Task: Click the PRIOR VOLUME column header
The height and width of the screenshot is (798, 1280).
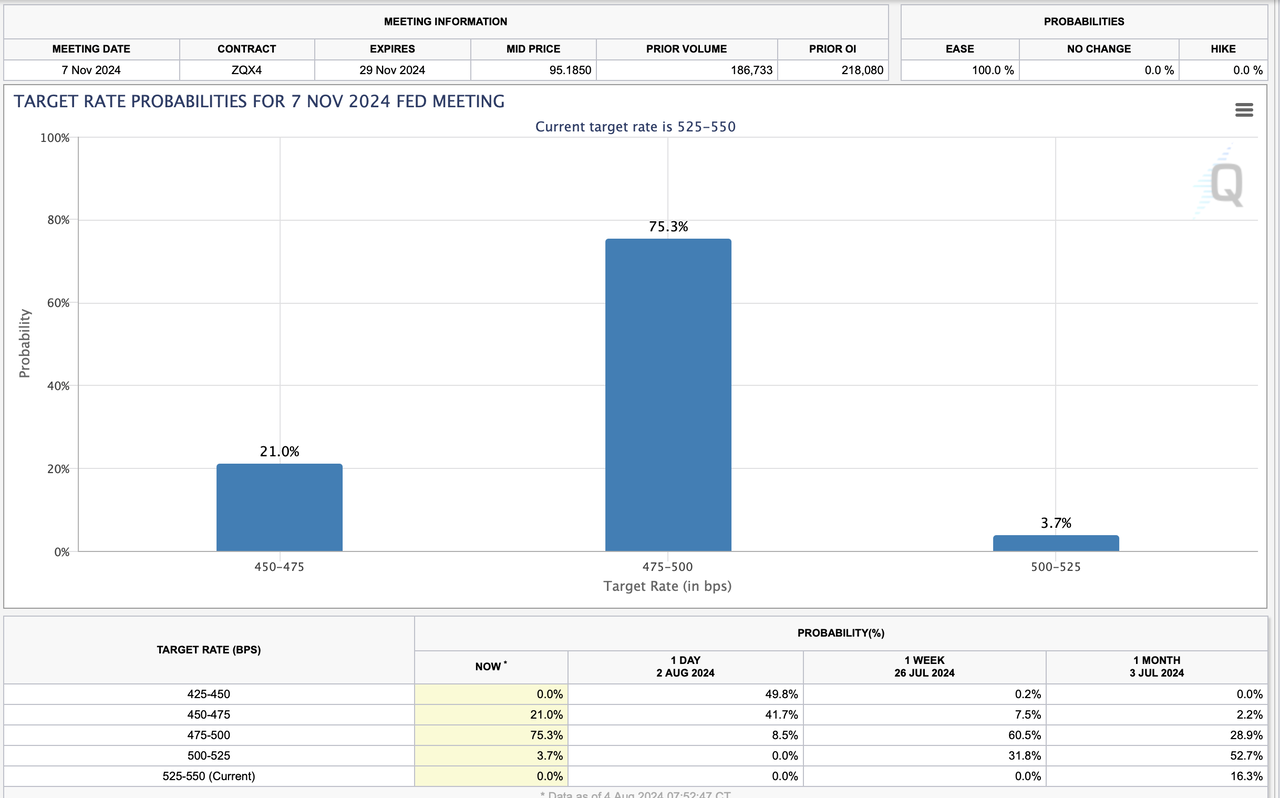Action: [686, 49]
